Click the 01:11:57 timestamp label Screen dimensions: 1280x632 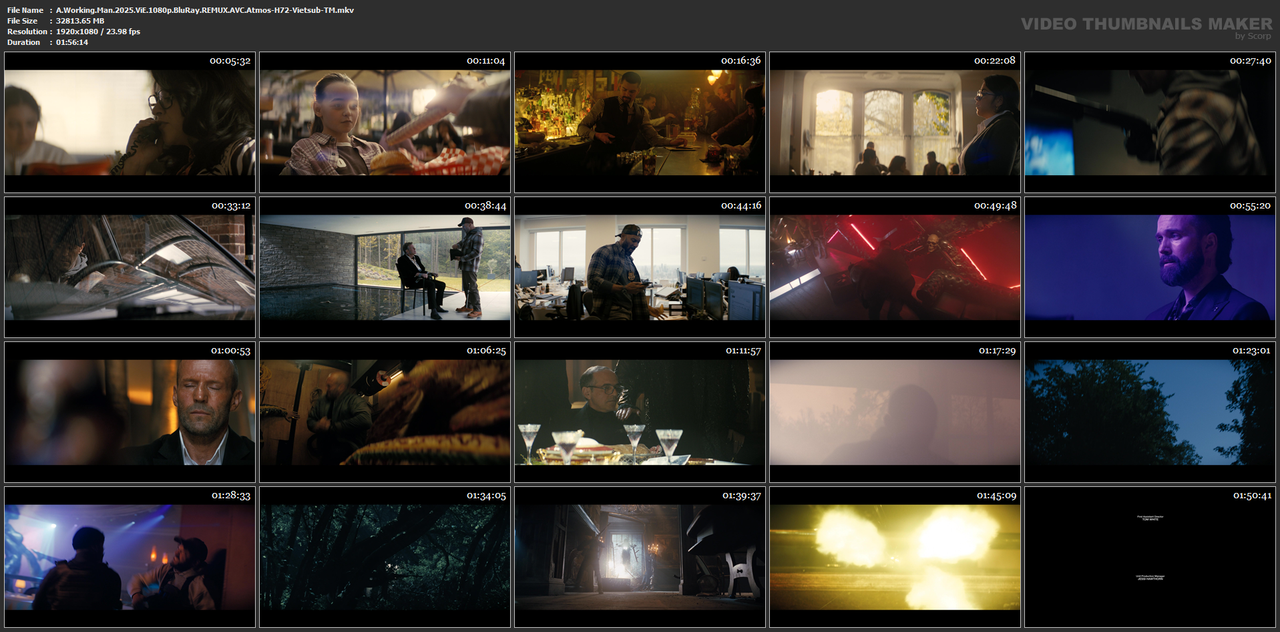[741, 351]
